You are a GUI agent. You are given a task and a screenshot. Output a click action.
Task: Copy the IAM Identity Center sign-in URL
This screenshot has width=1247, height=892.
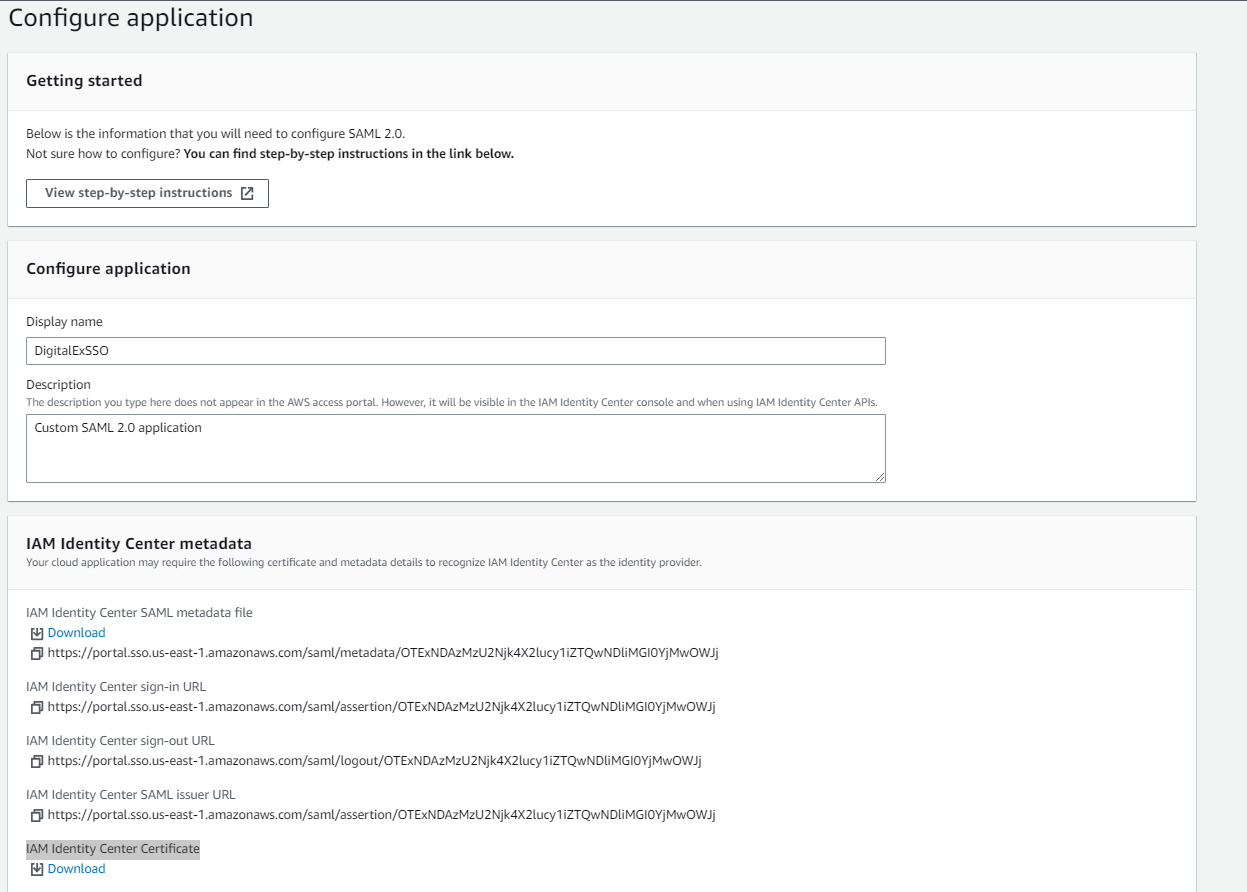click(x=37, y=707)
